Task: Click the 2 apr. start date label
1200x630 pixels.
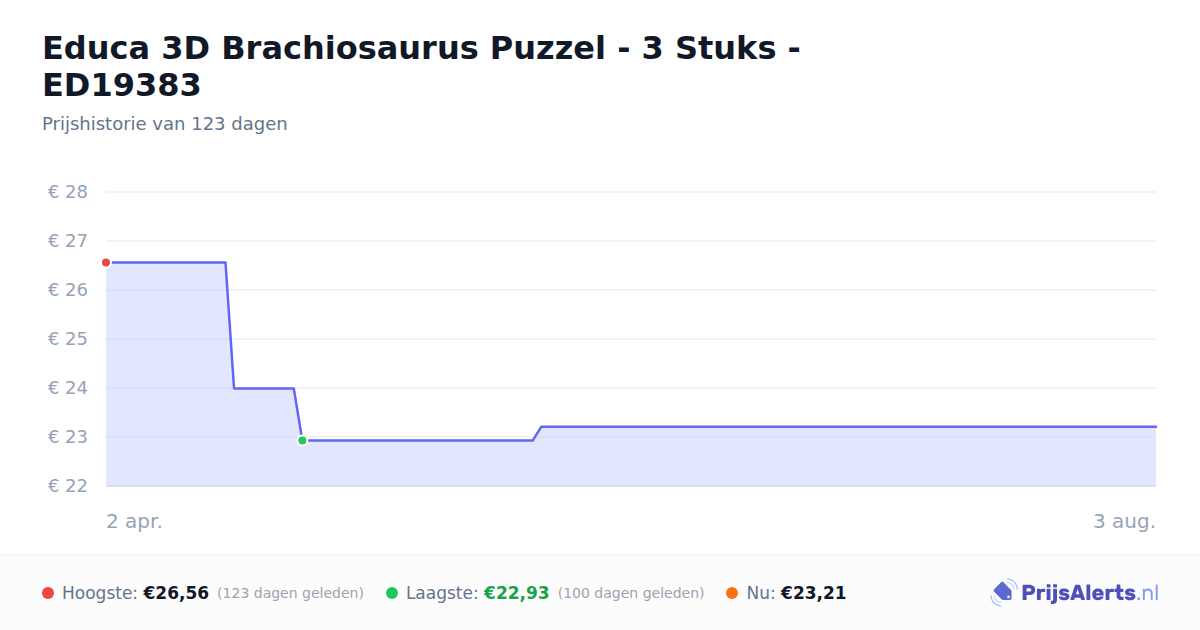Action: pyautogui.click(x=134, y=522)
